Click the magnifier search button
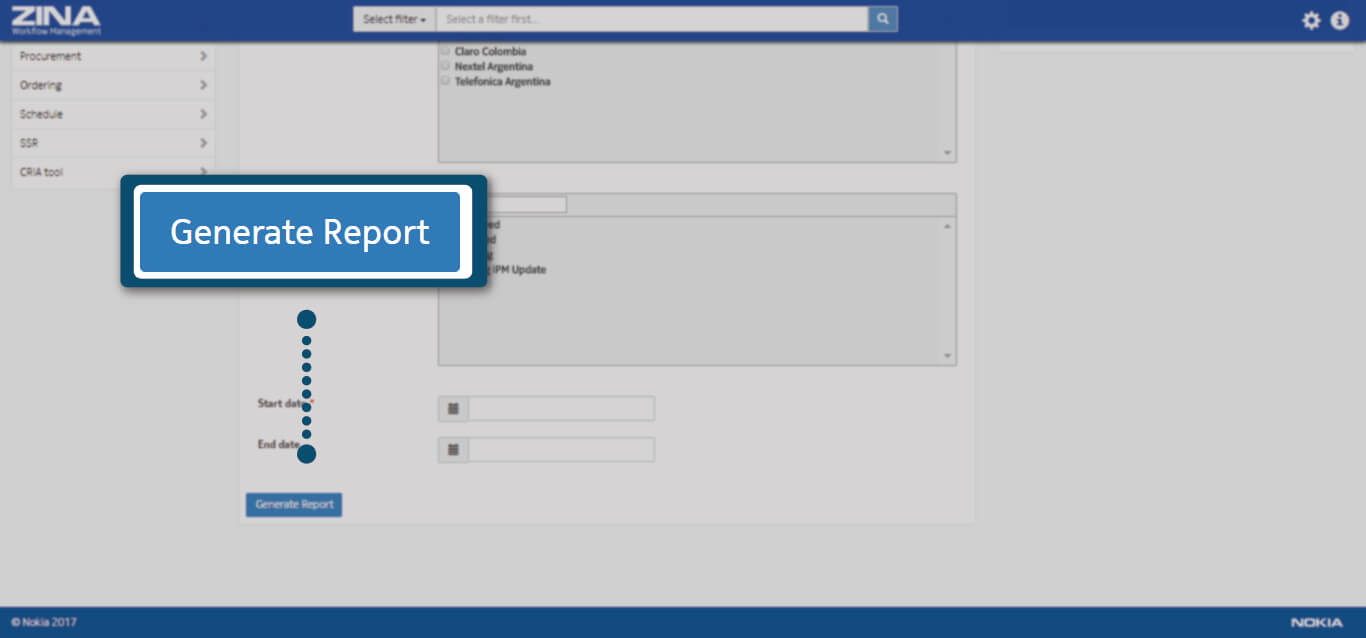The height and width of the screenshot is (638, 1366). click(883, 19)
